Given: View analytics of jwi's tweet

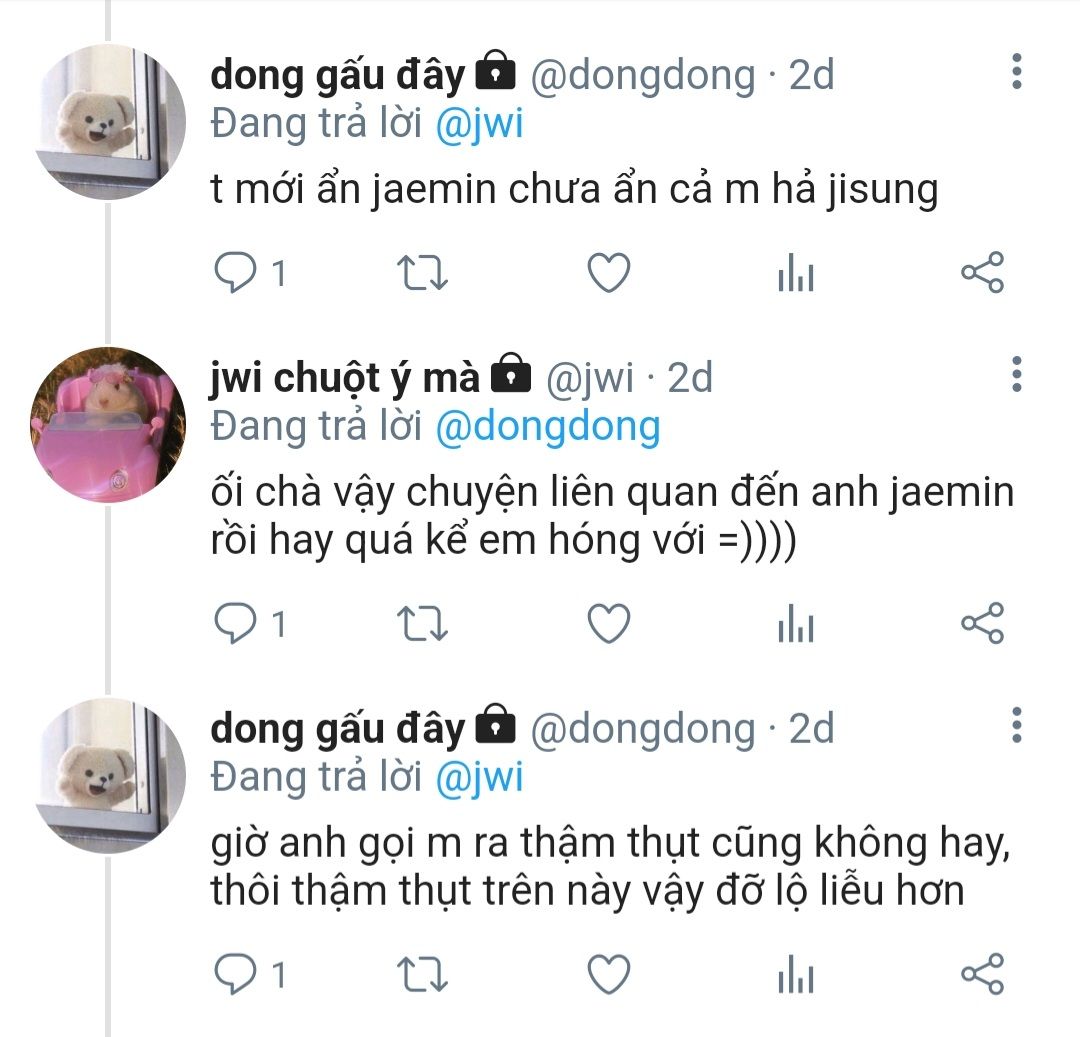Looking at the screenshot, I should click(796, 624).
